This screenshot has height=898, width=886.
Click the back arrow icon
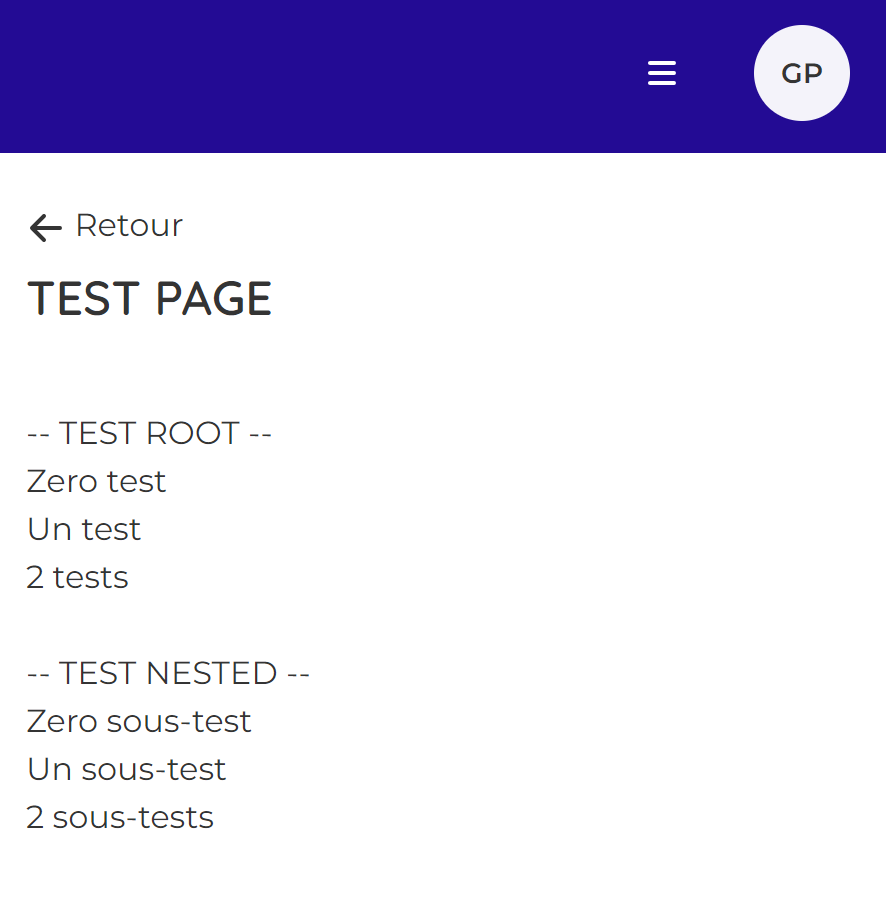[x=45, y=228]
